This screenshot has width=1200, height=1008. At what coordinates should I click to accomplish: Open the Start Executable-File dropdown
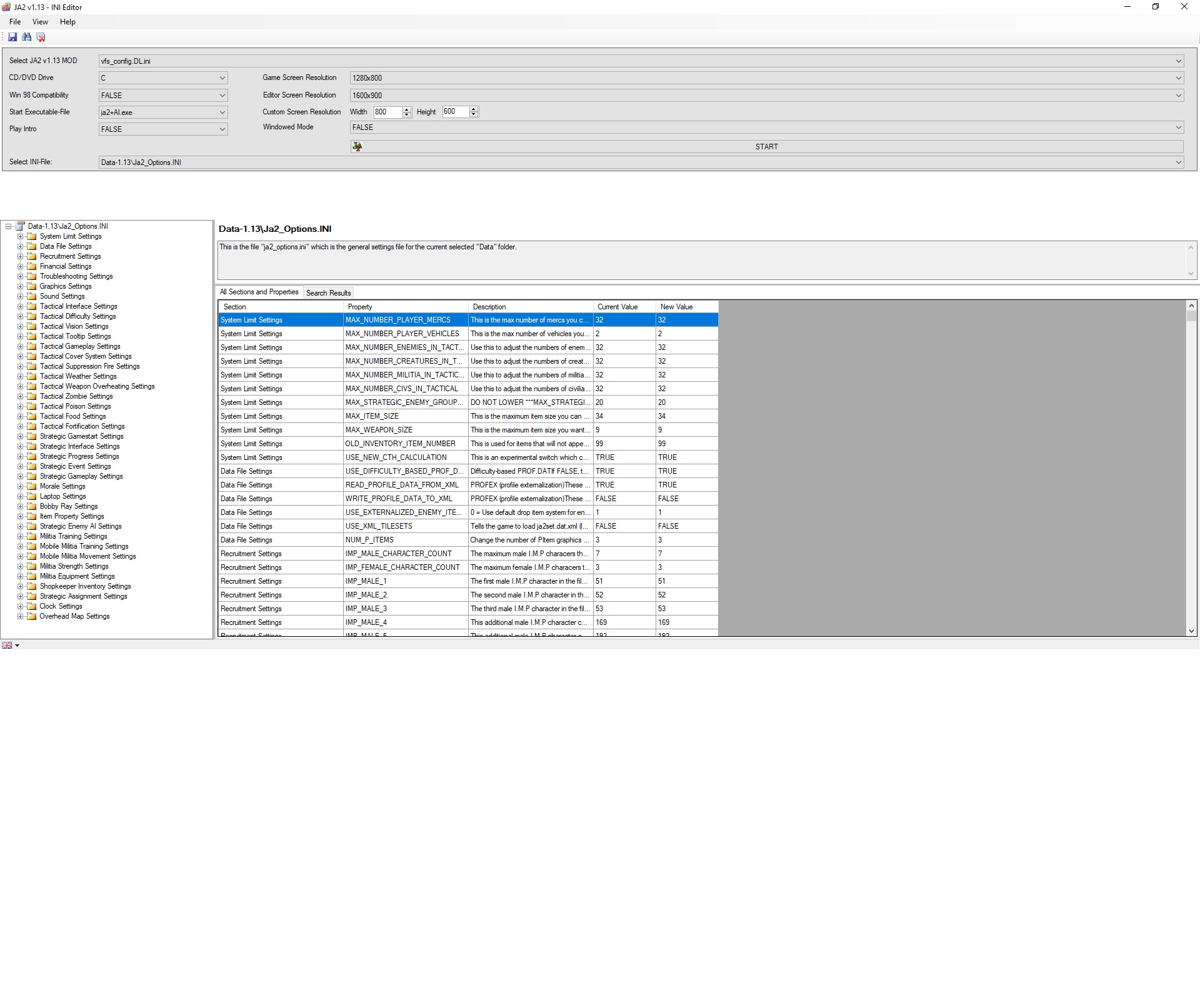pos(163,112)
